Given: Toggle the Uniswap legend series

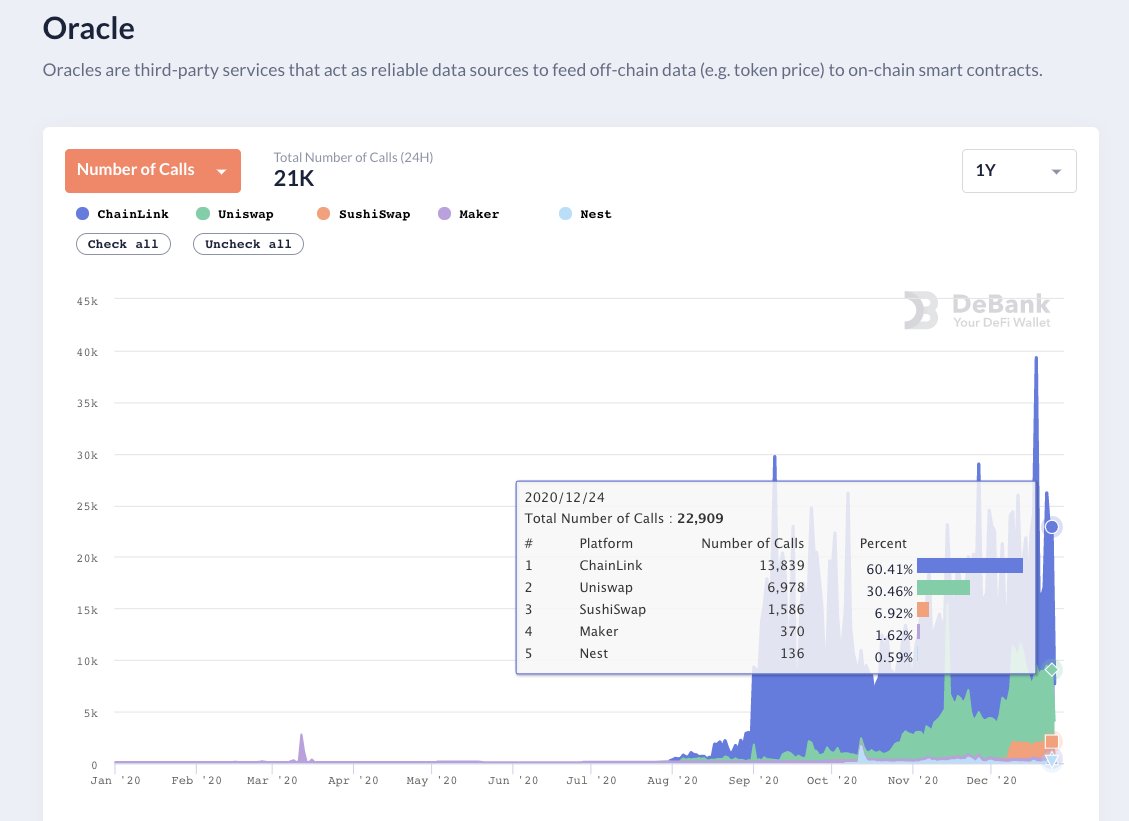Looking at the screenshot, I should [235, 214].
